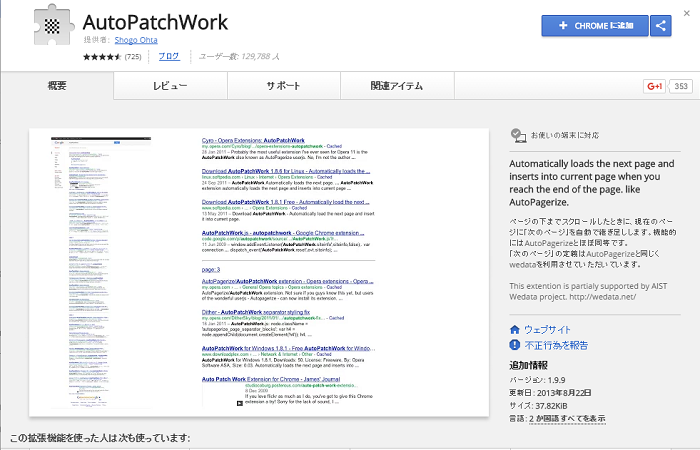Click the extension screenshot preview image
The width and height of the screenshot is (700, 450).
coord(259,272)
